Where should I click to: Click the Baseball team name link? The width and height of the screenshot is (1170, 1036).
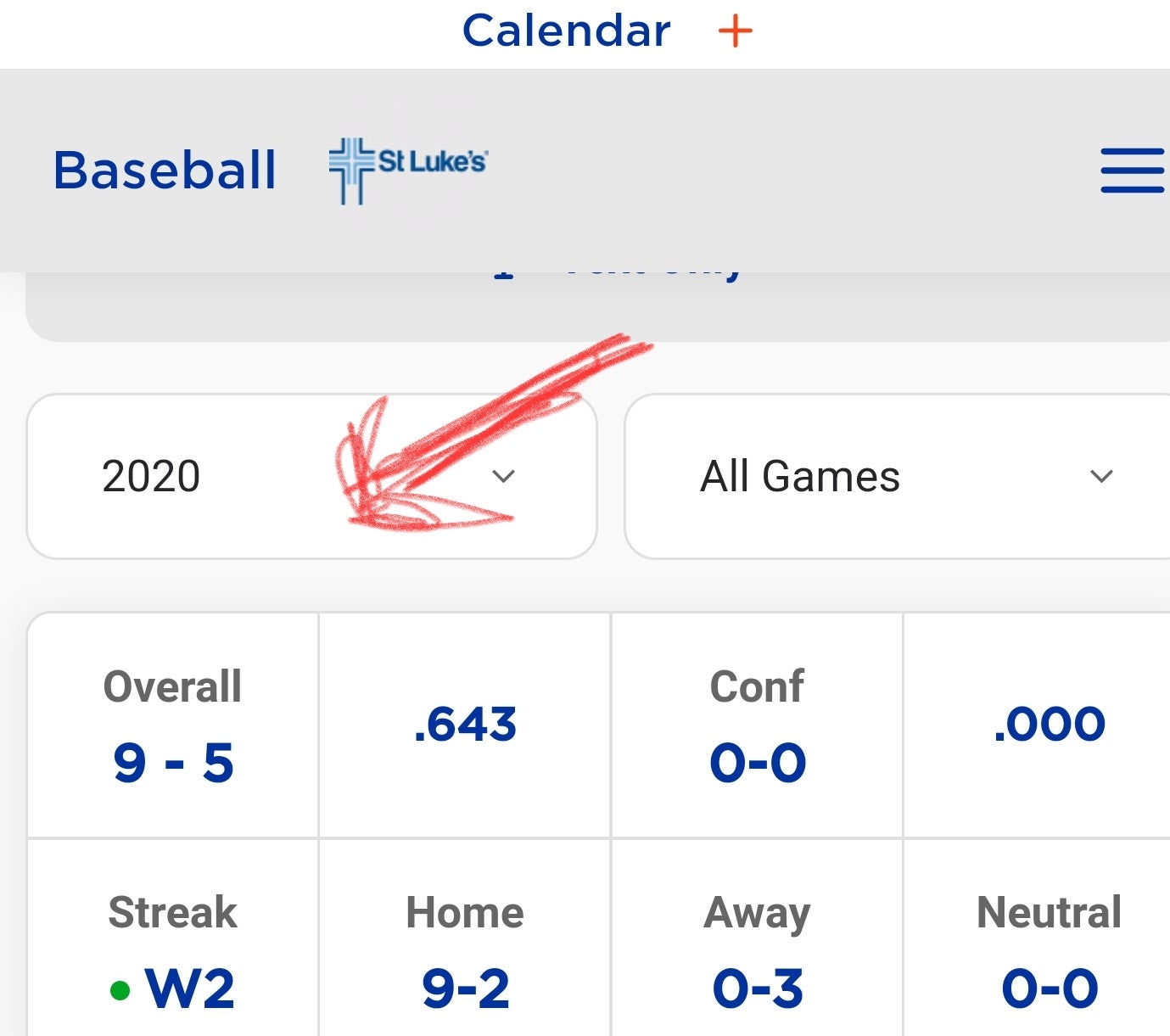(x=164, y=169)
